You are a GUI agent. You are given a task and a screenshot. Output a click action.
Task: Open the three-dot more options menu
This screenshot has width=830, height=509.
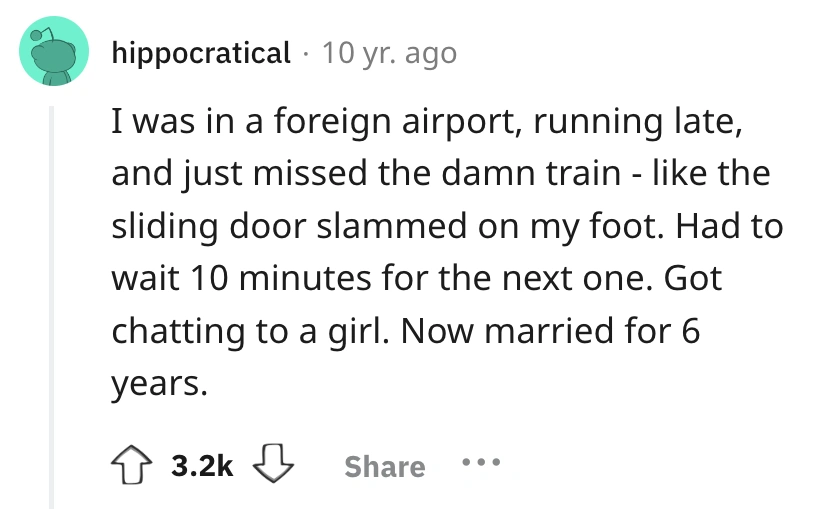pos(482,466)
